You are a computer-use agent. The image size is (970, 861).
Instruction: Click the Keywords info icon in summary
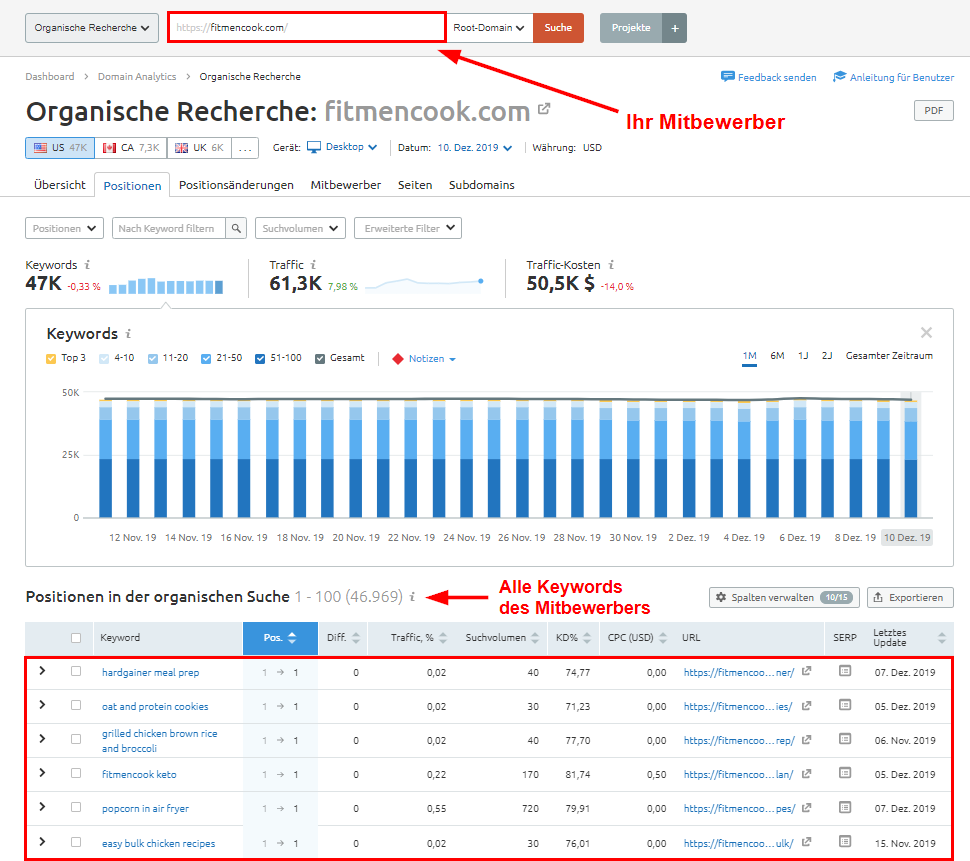[x=87, y=265]
